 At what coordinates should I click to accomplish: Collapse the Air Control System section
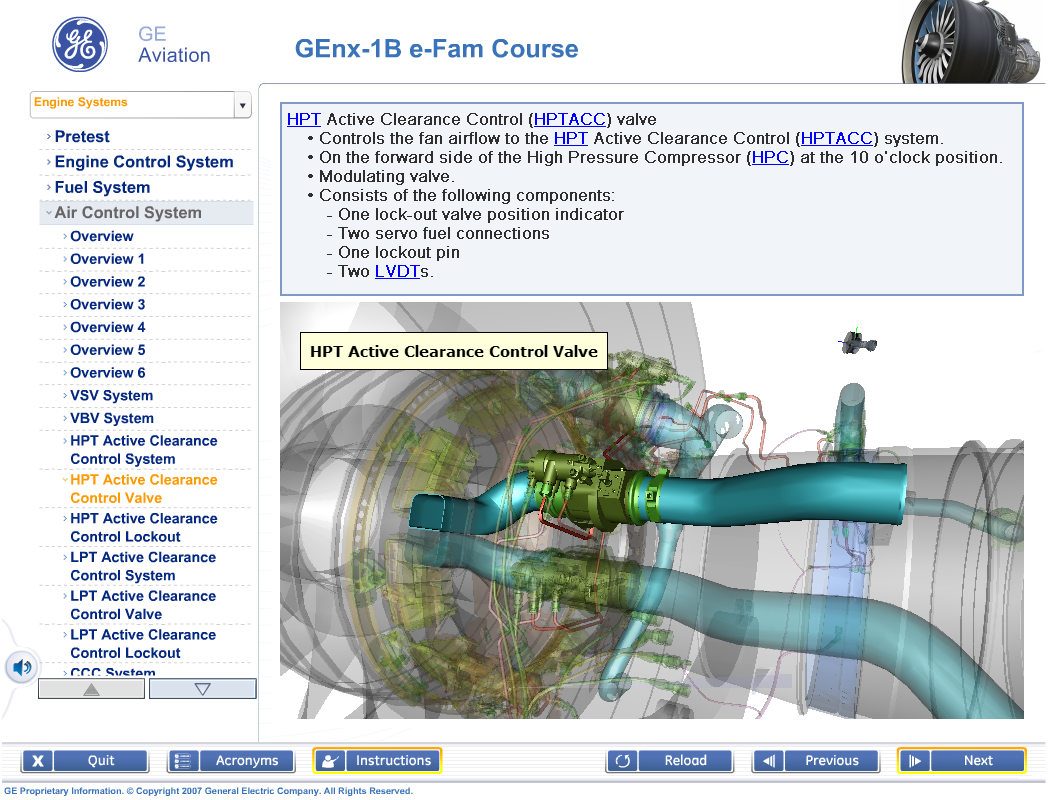coord(128,213)
